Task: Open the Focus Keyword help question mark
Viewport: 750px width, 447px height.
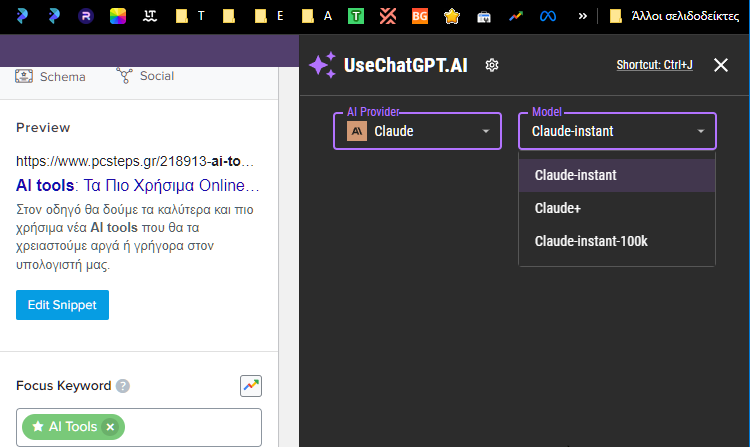Action: [x=123, y=386]
